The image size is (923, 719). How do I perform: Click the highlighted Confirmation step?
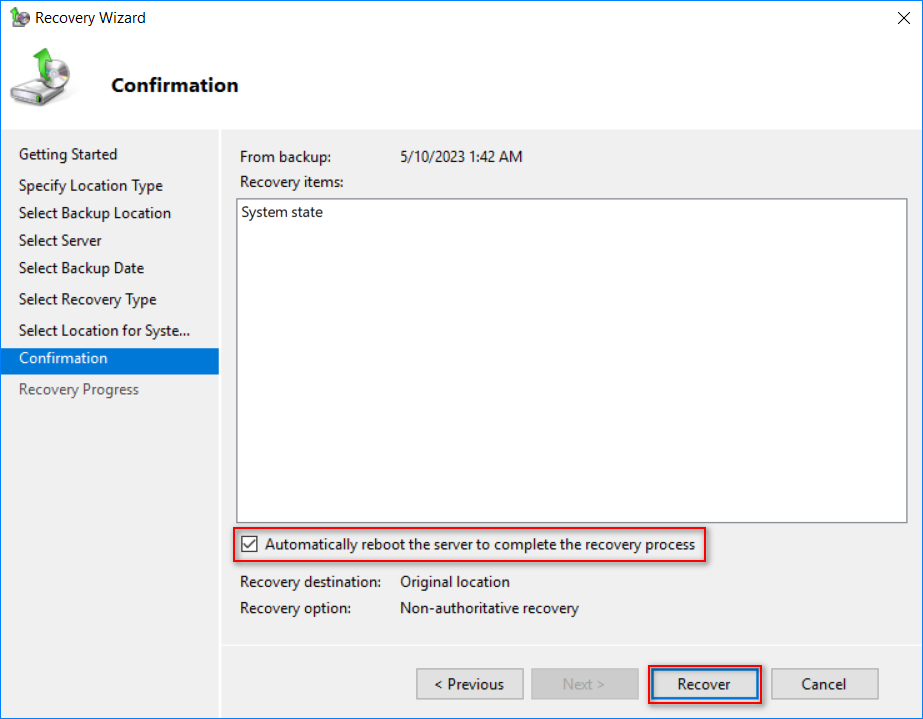pyautogui.click(x=109, y=359)
